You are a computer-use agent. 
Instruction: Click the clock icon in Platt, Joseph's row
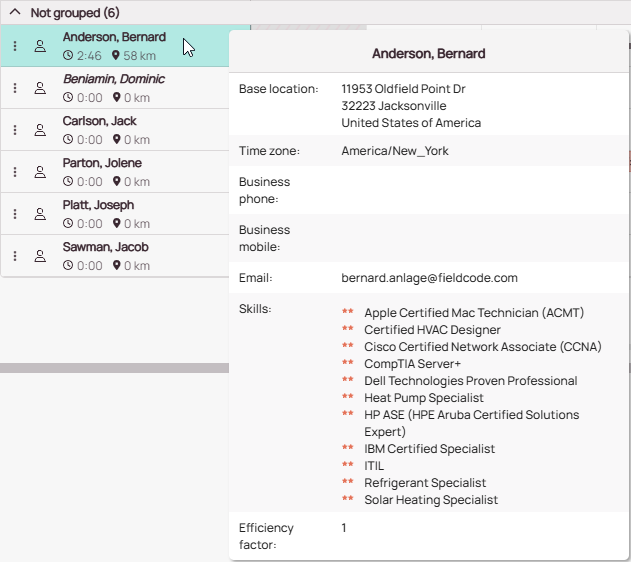(x=68, y=223)
